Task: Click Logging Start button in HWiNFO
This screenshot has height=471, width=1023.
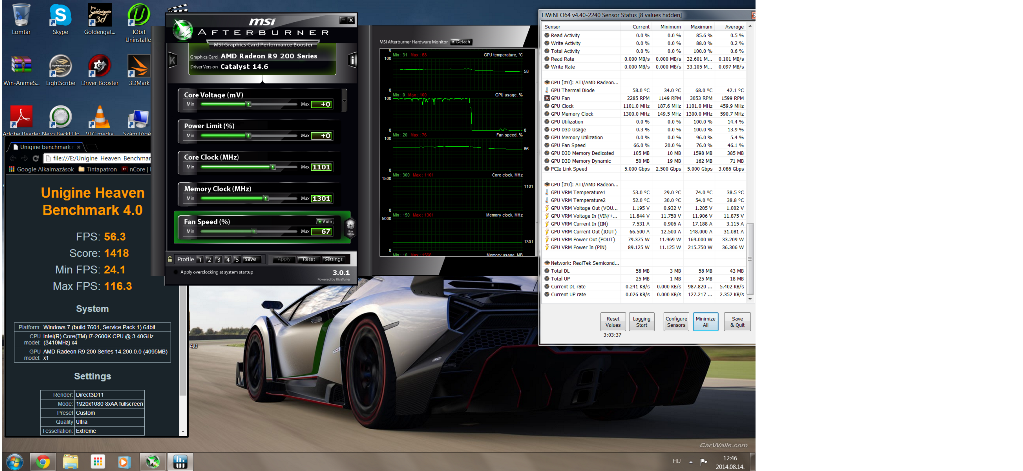Action: pyautogui.click(x=641, y=322)
